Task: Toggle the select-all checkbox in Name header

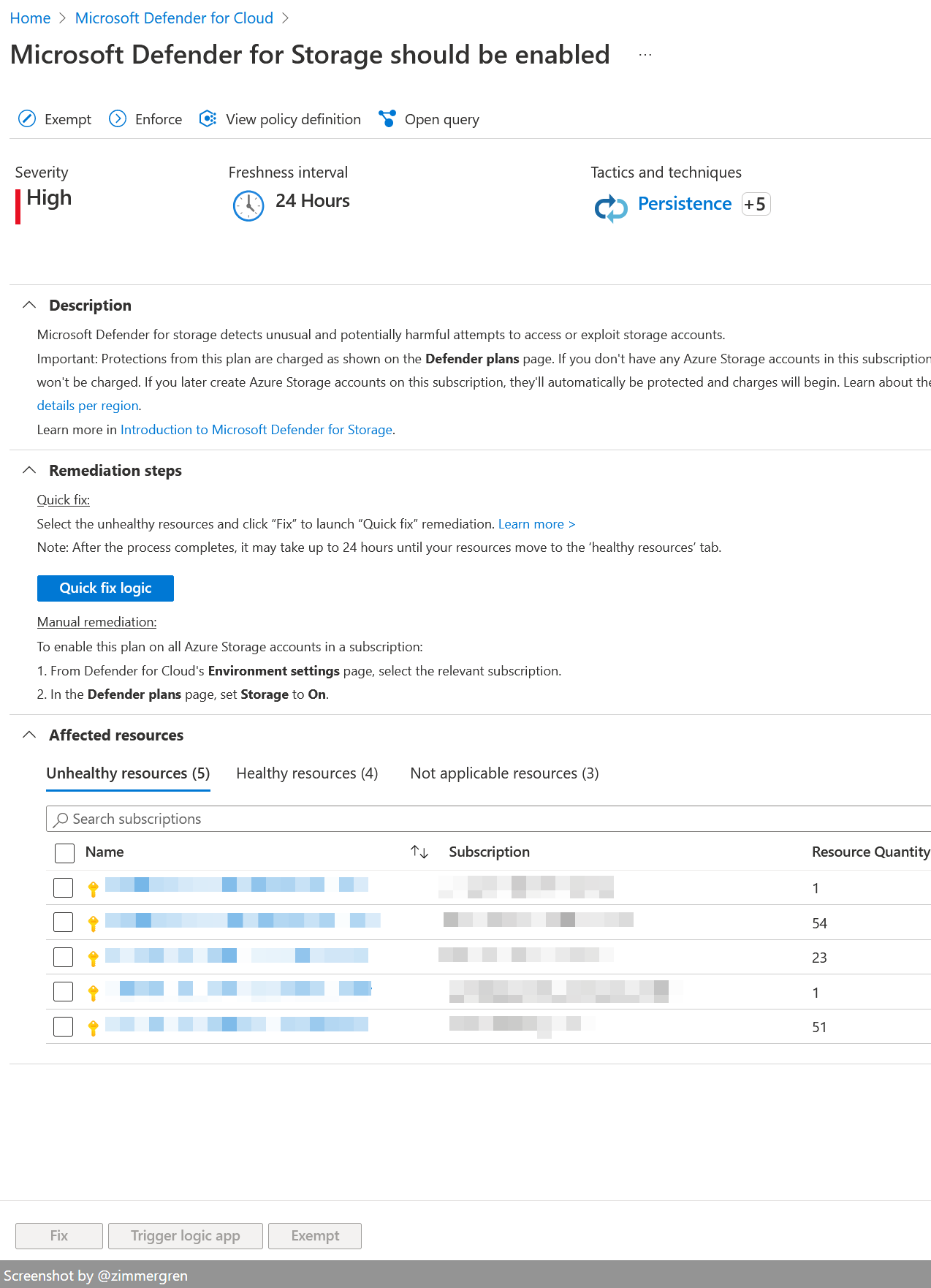Action: [64, 853]
